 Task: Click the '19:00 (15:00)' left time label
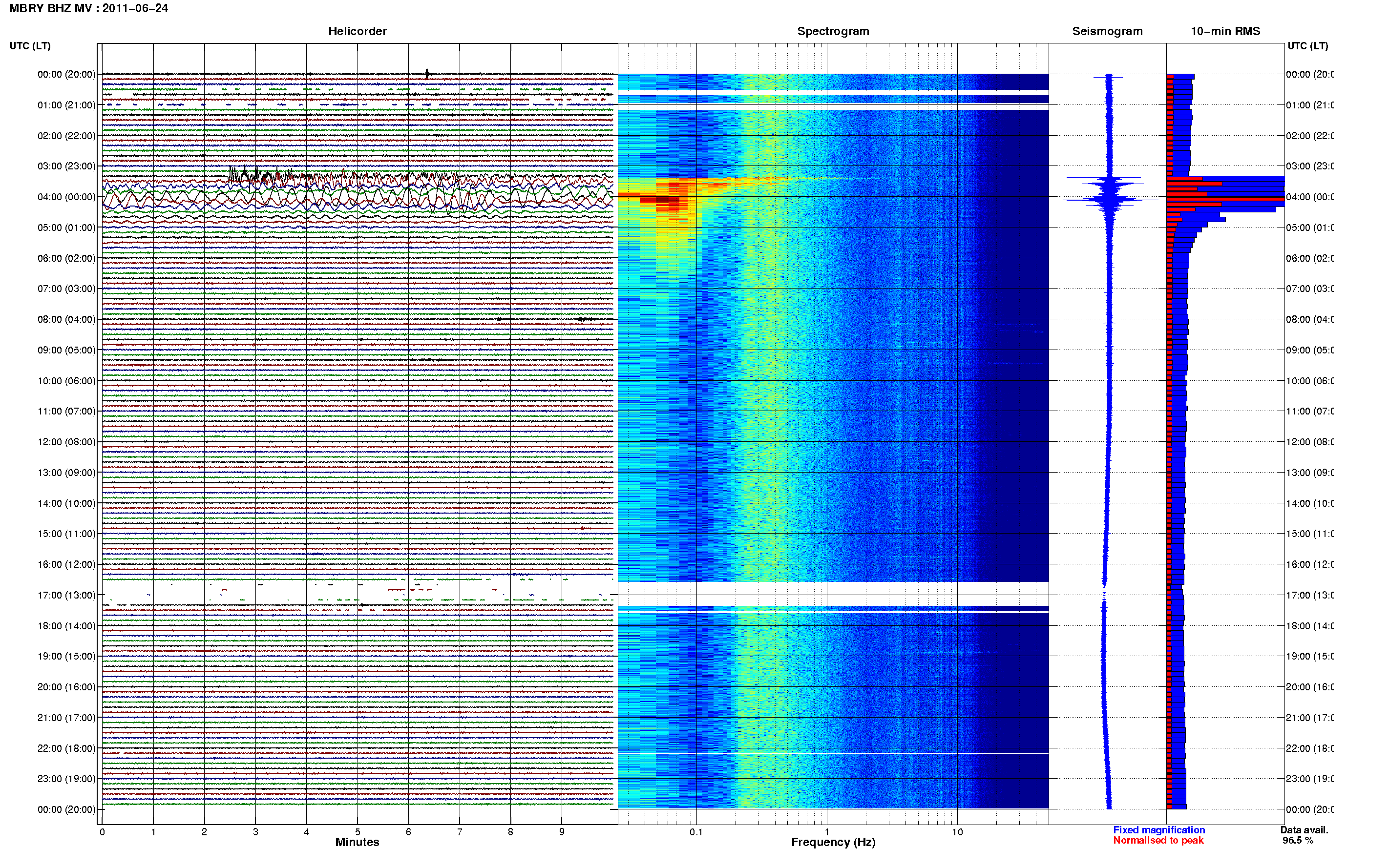[x=66, y=656]
